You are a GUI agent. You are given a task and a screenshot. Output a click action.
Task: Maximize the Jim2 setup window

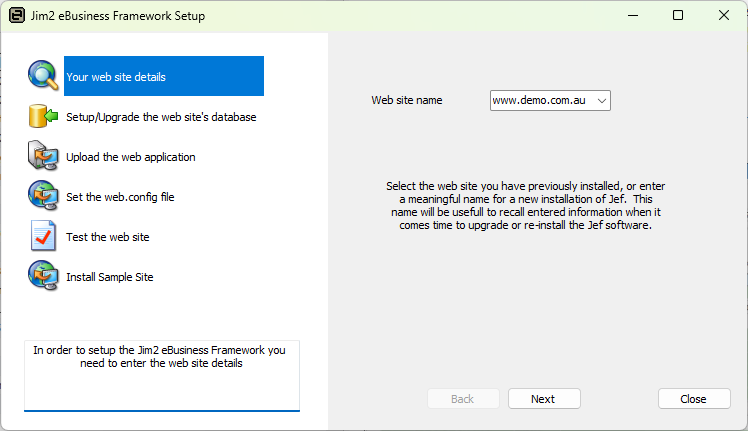click(678, 15)
